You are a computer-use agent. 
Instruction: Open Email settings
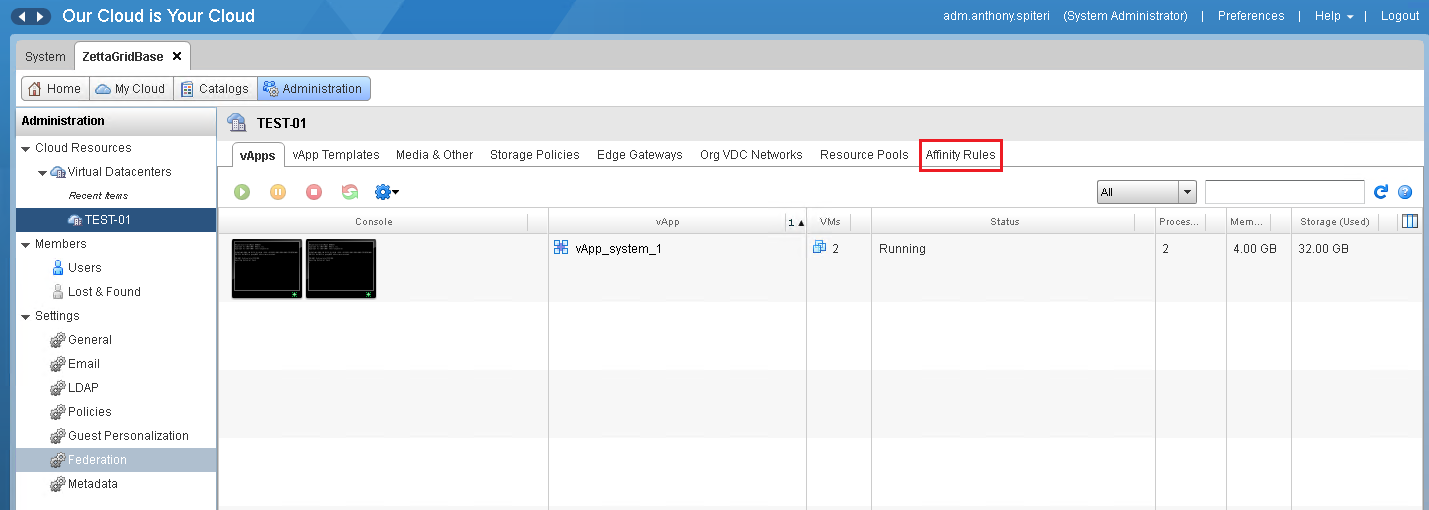[84, 364]
